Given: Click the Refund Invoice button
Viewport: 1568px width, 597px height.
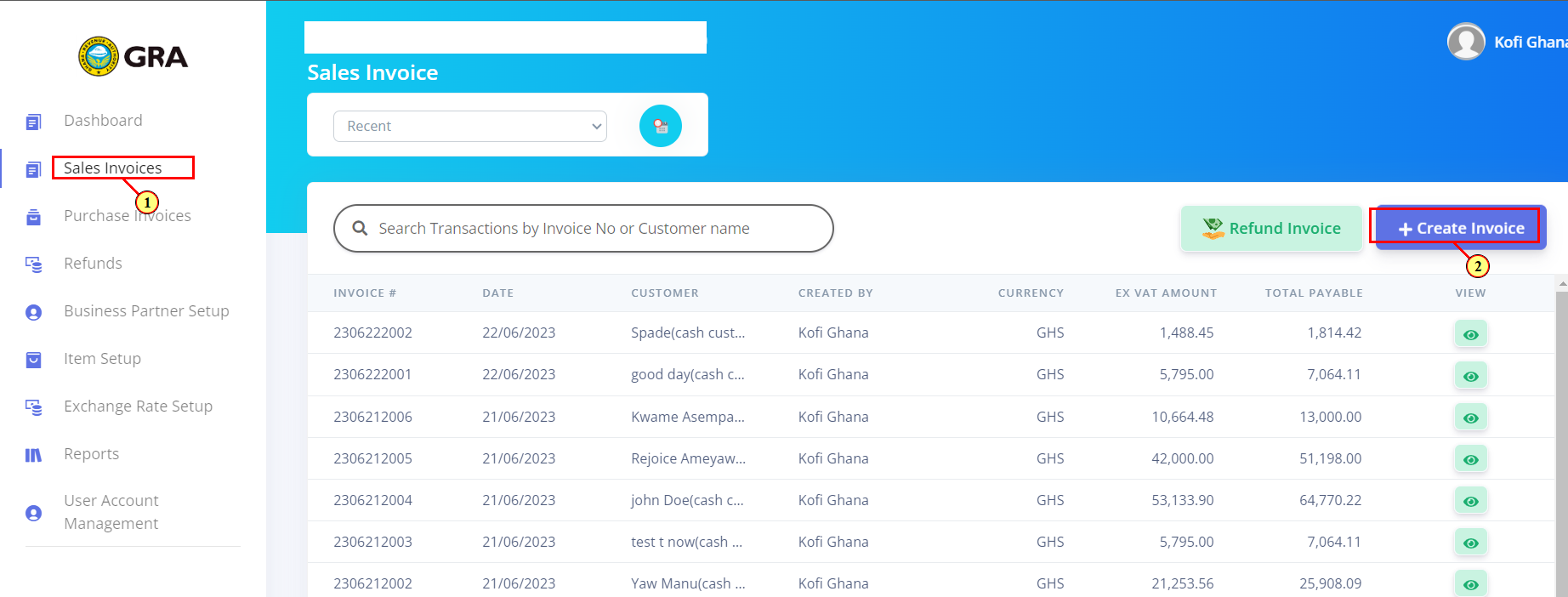Looking at the screenshot, I should tap(1271, 228).
